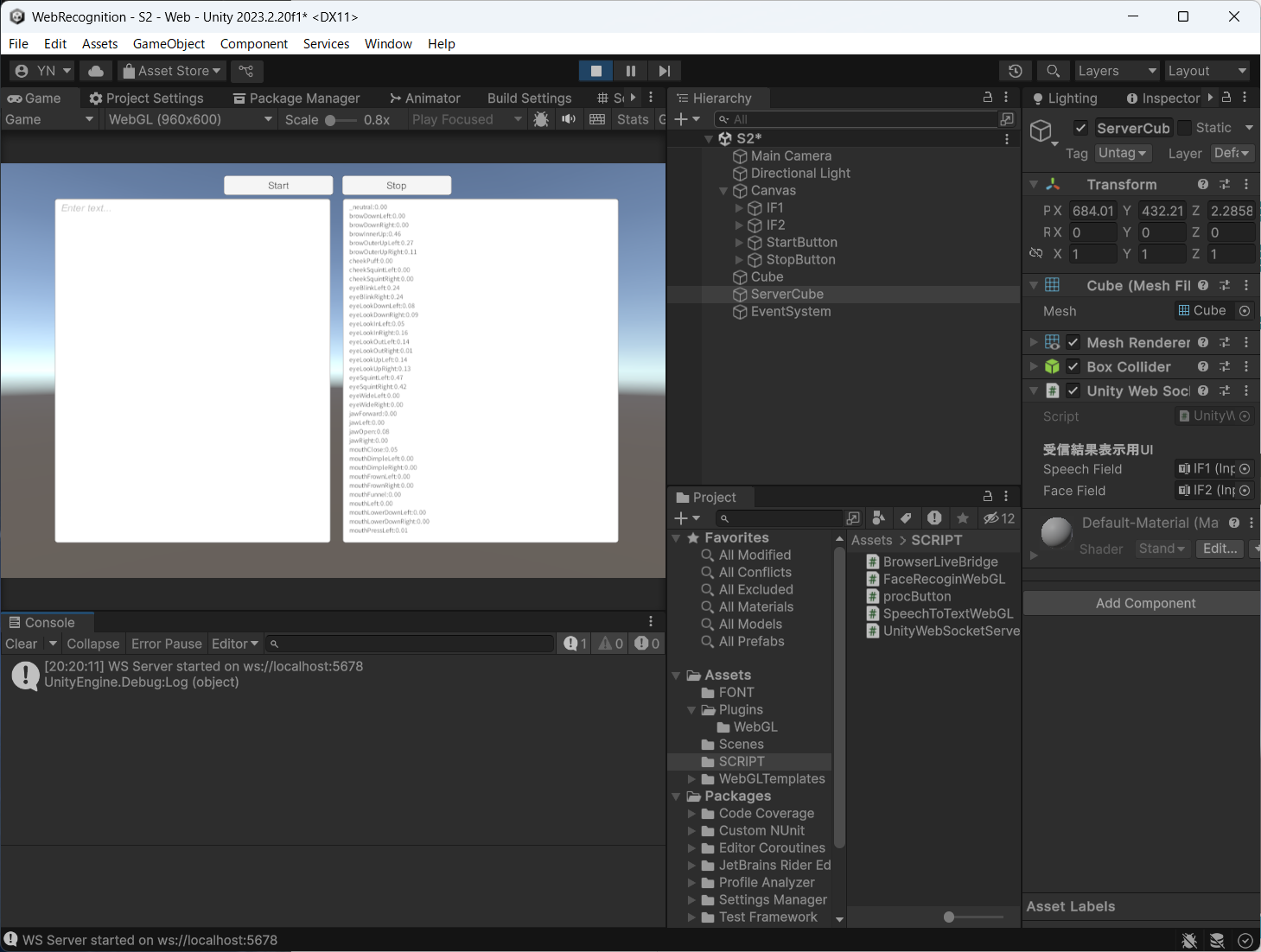This screenshot has width=1261, height=952.
Task: Select the UnityWebSocketServer script asset
Action: [x=951, y=631]
